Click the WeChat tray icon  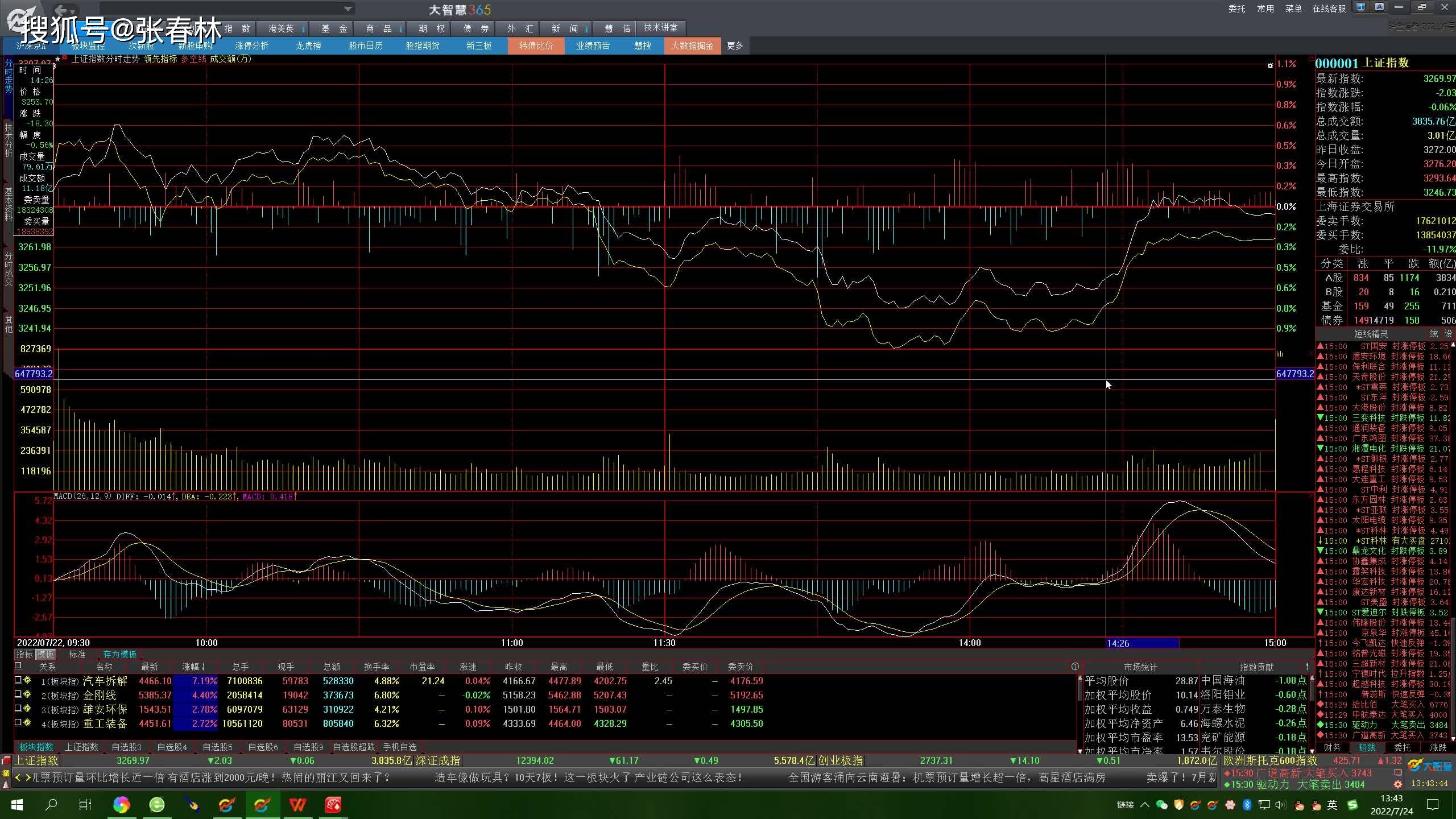(x=1162, y=805)
